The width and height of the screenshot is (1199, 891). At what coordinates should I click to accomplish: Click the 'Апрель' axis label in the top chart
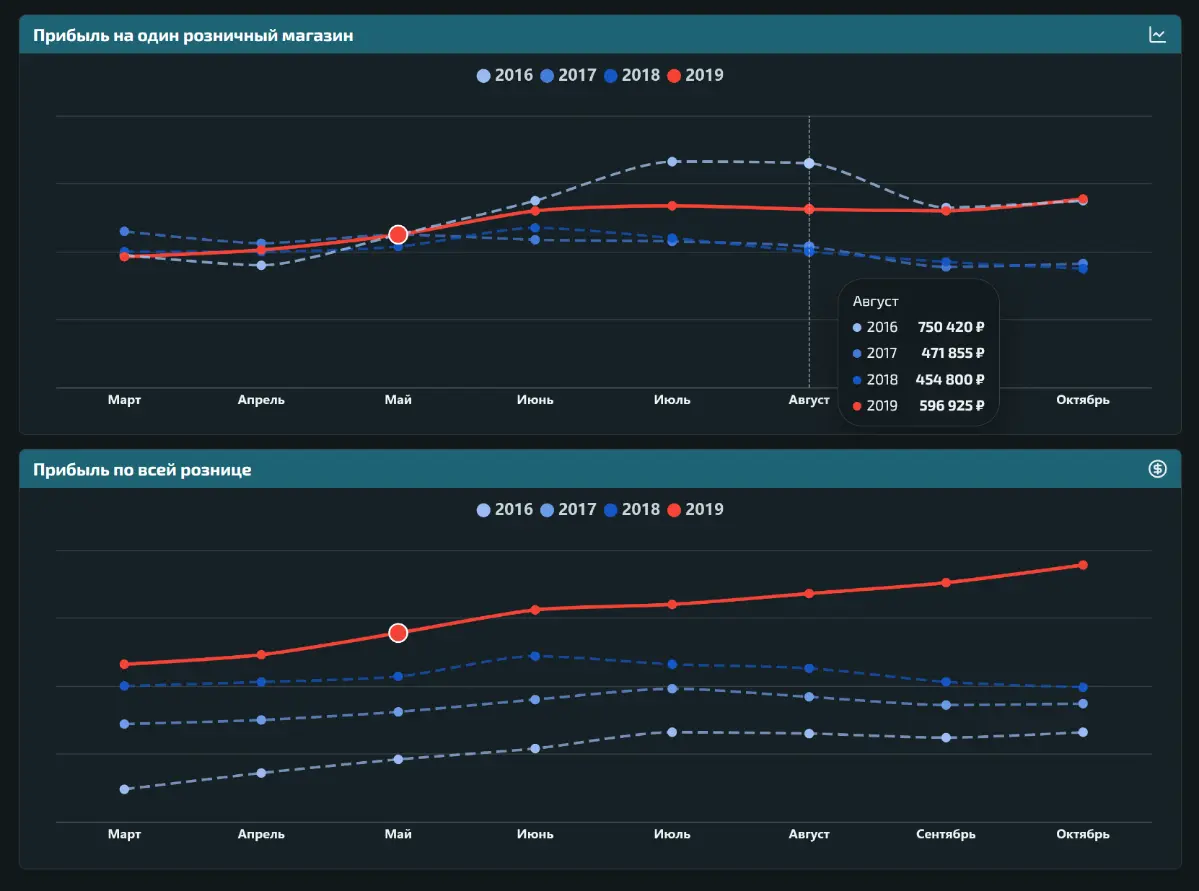tap(262, 399)
